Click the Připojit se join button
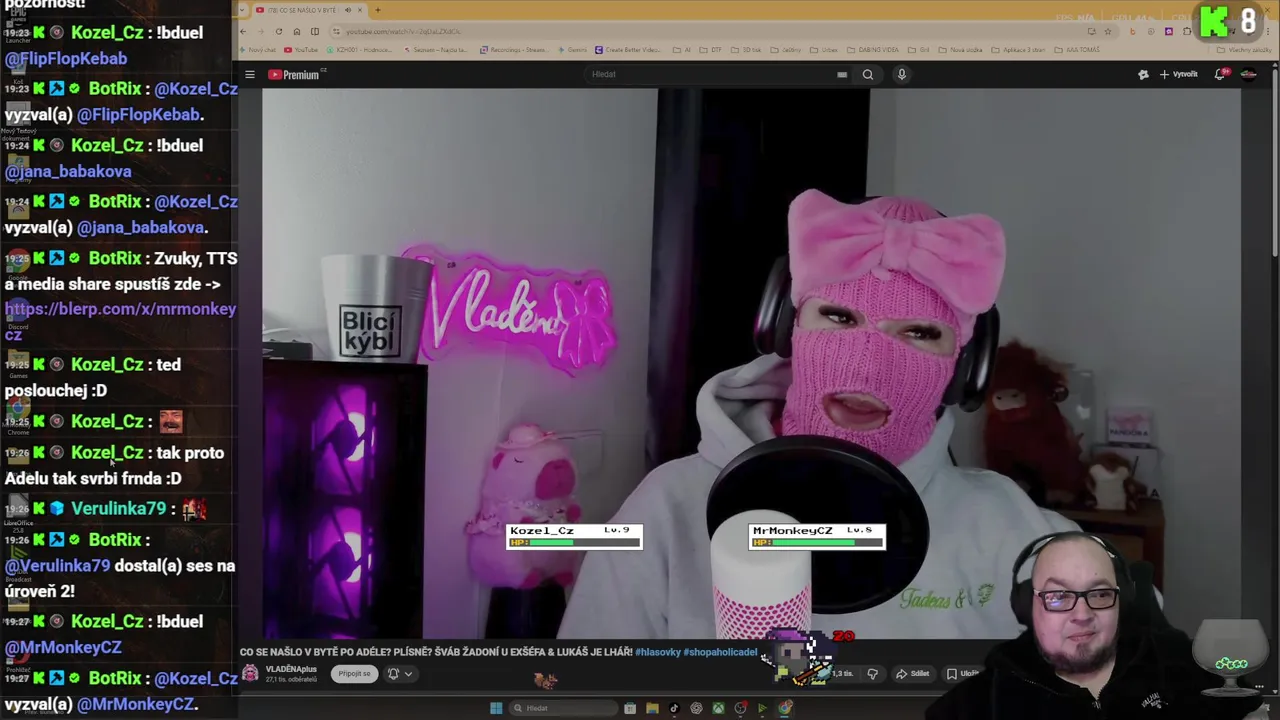The image size is (1280, 720). [x=354, y=673]
